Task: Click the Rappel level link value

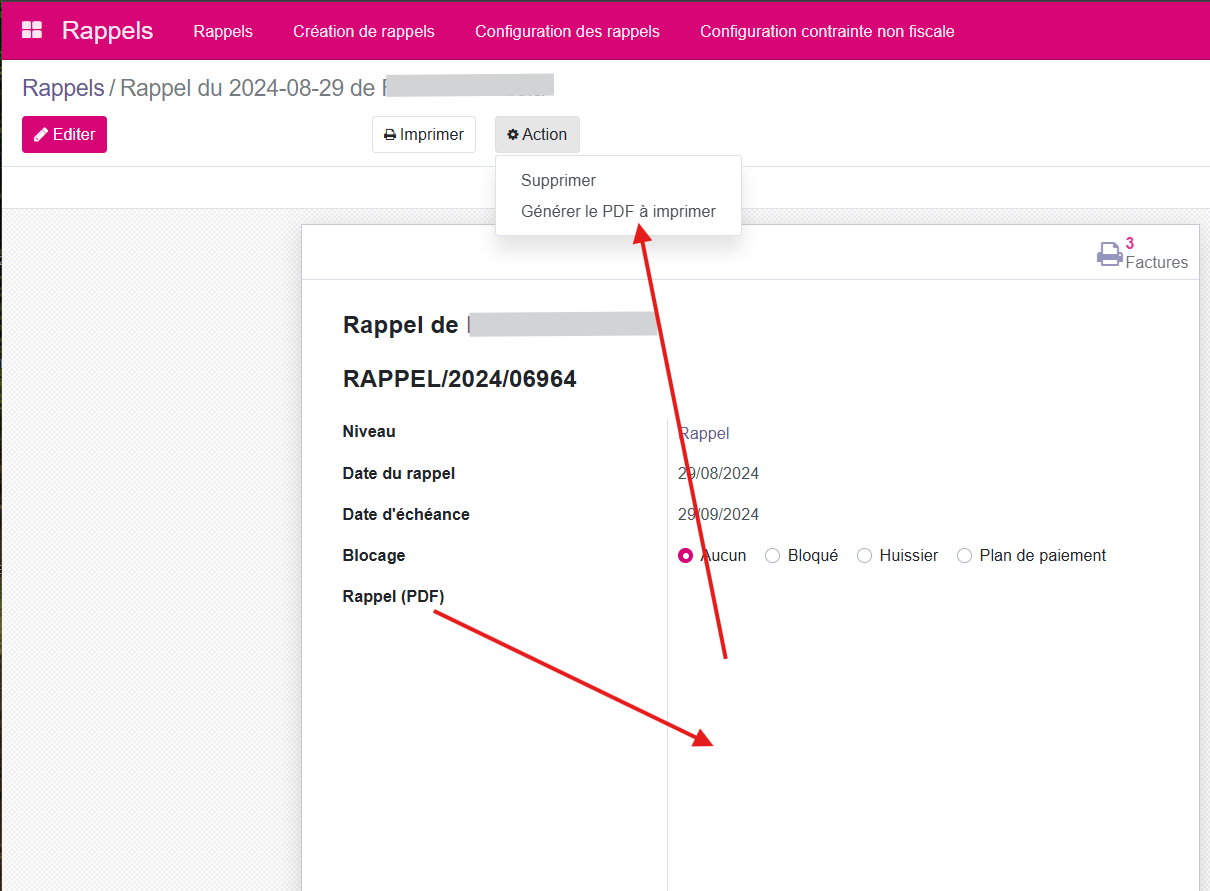Action: [x=704, y=433]
